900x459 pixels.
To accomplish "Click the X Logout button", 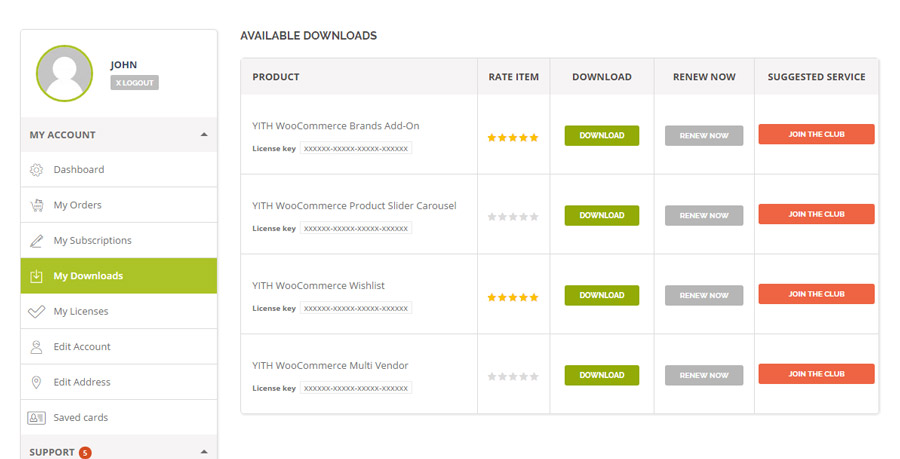I will point(135,83).
